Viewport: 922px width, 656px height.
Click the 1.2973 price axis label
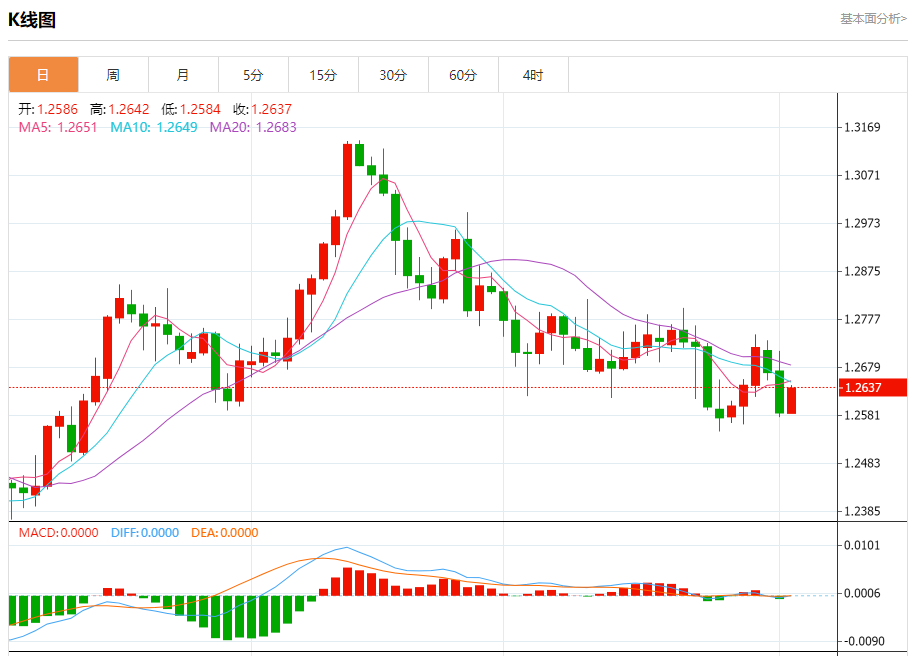coord(862,223)
